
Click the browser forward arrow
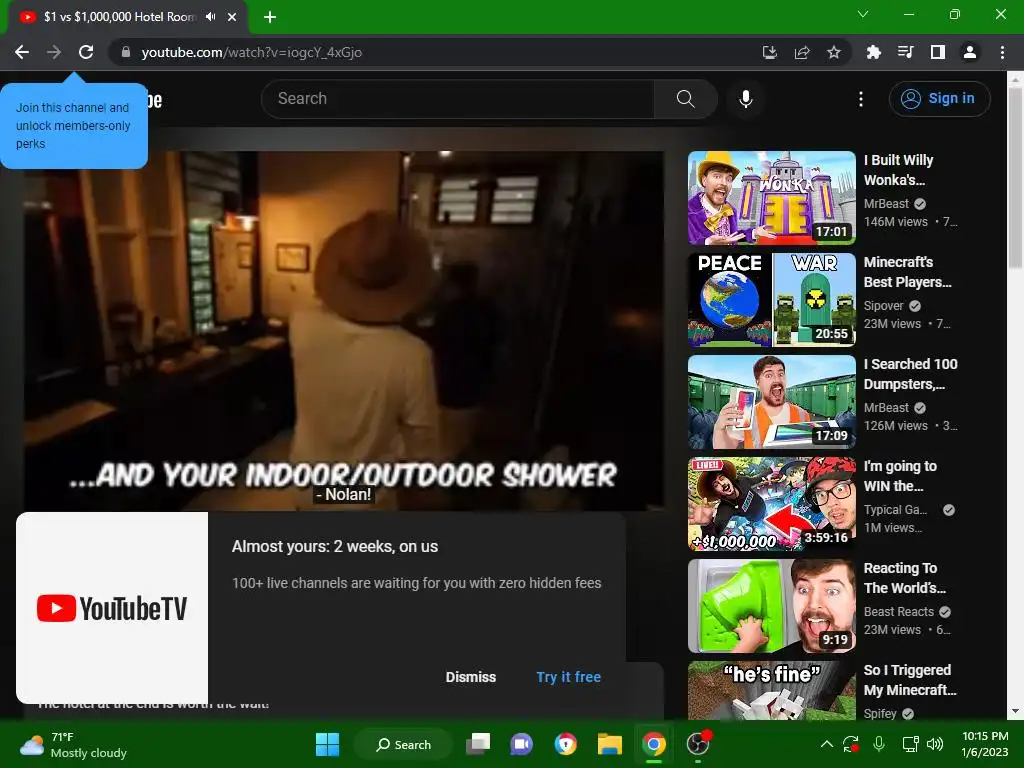point(54,52)
